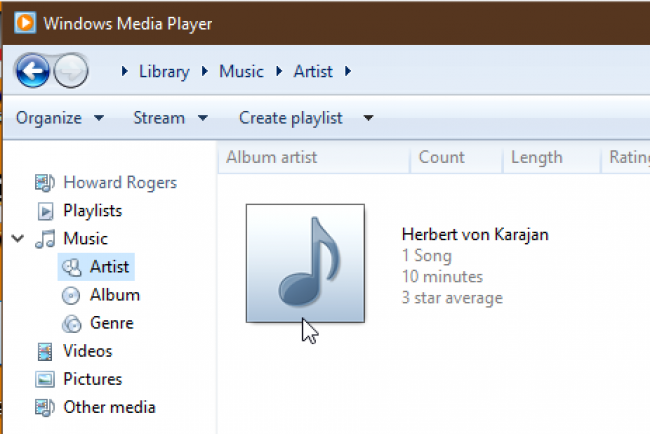Select the Artist icon in the sidebar
Viewport: 650px width, 434px height.
[71, 267]
